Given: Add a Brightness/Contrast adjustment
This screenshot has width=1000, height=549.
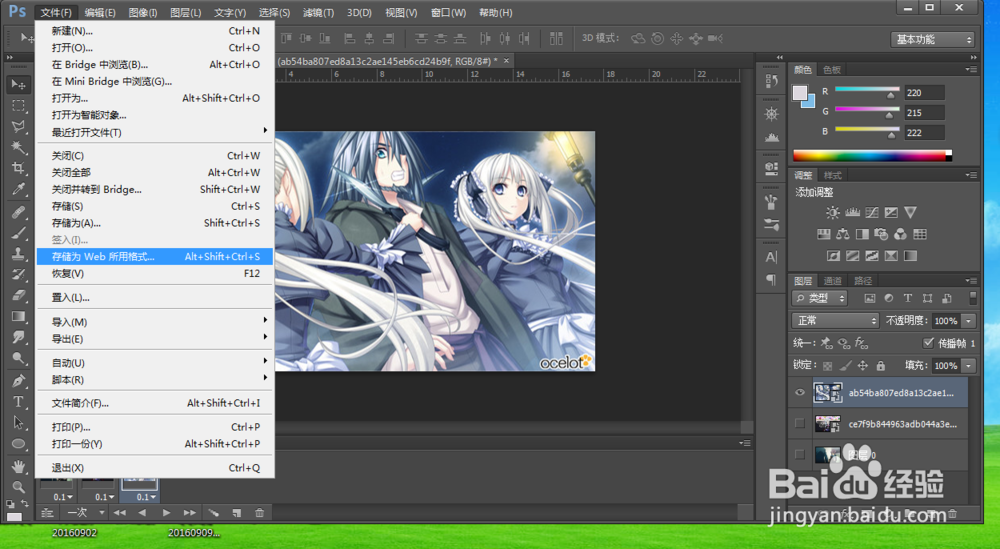Looking at the screenshot, I should 832,212.
